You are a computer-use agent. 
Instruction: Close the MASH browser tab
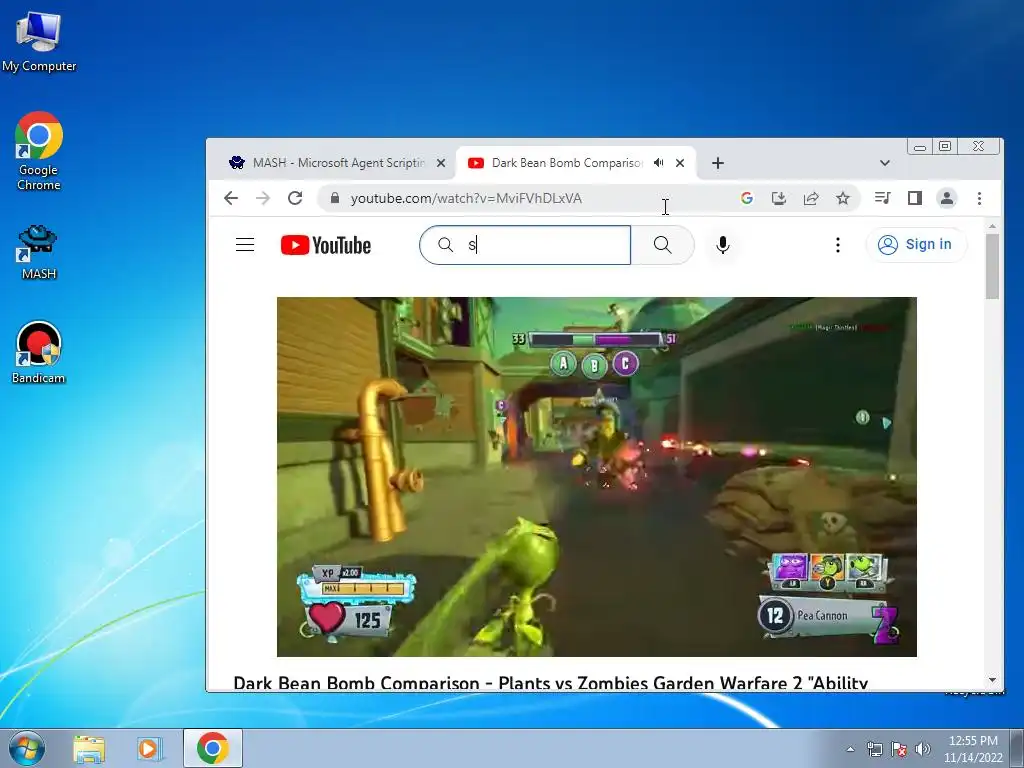[x=441, y=163]
